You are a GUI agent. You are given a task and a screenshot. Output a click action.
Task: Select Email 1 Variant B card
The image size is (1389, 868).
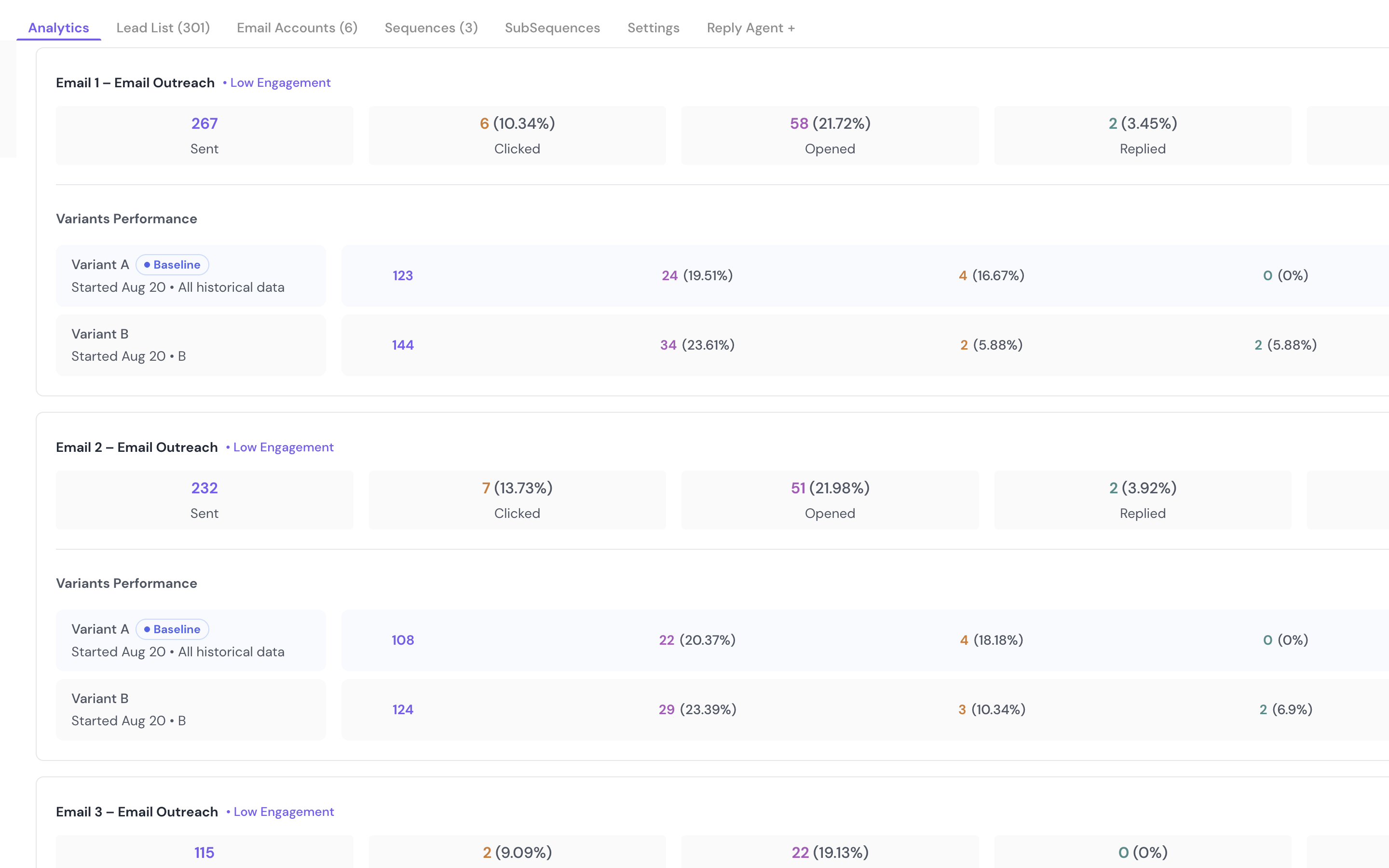coord(191,345)
